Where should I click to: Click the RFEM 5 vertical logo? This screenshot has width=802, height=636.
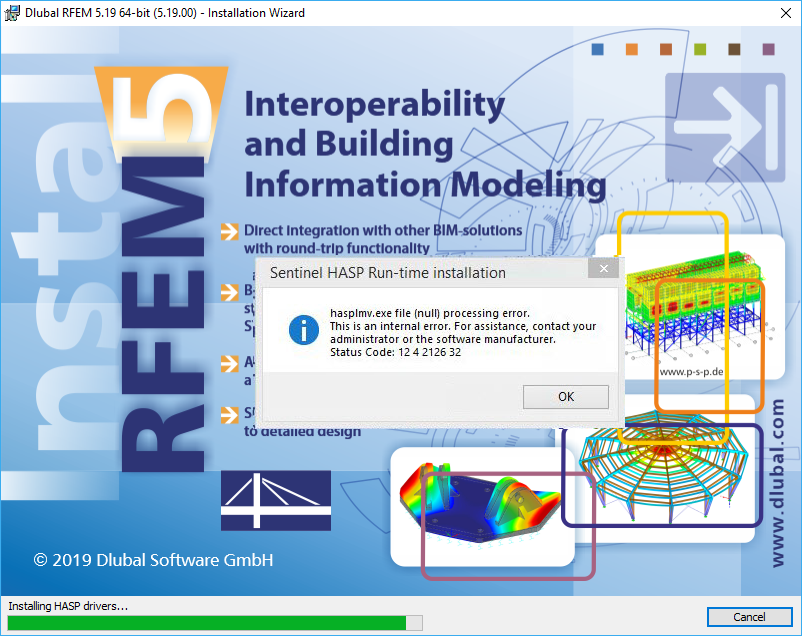click(x=162, y=269)
